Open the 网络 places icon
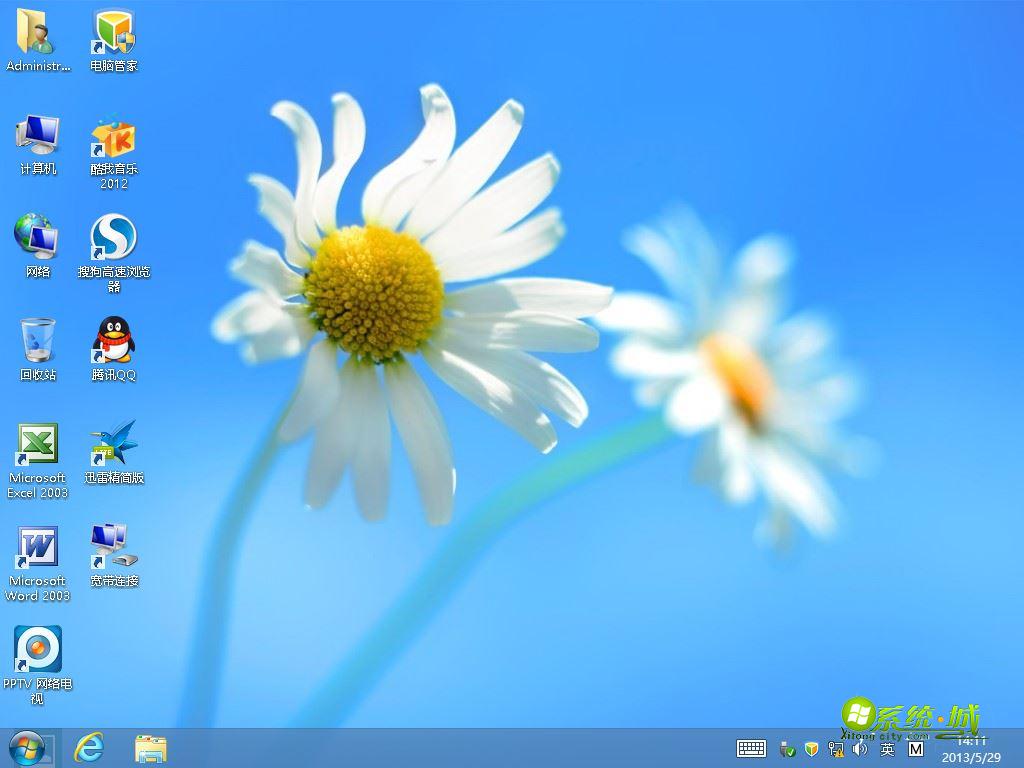 [x=37, y=238]
